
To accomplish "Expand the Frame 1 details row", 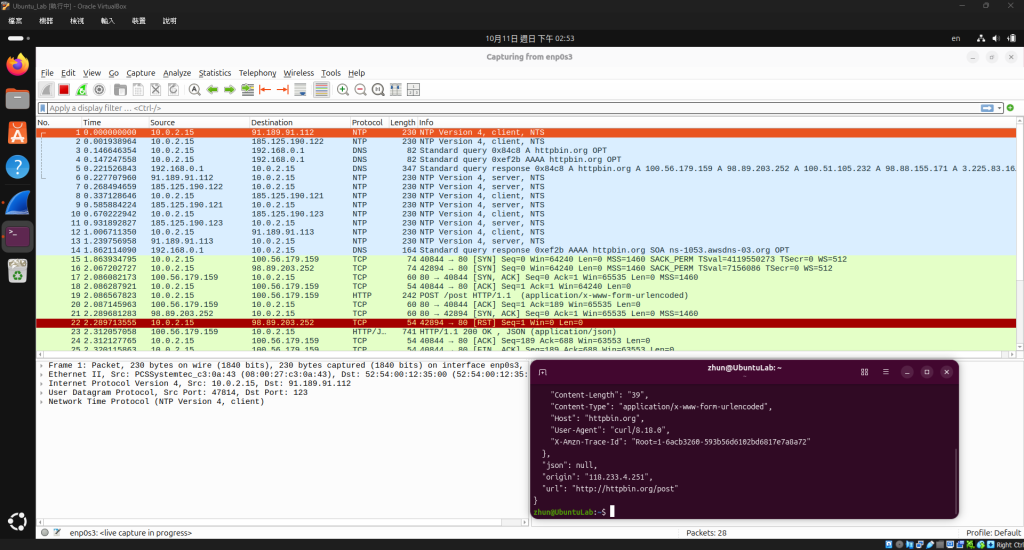I will [41, 366].
